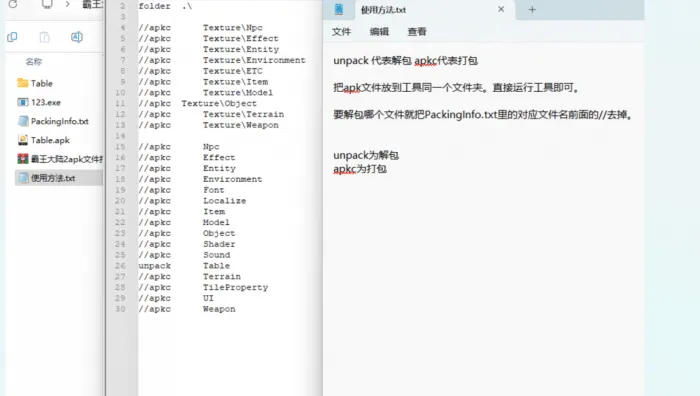Click the '//apkc TileProperty' line in the editor
The width and height of the screenshot is (700, 396).
203,288
